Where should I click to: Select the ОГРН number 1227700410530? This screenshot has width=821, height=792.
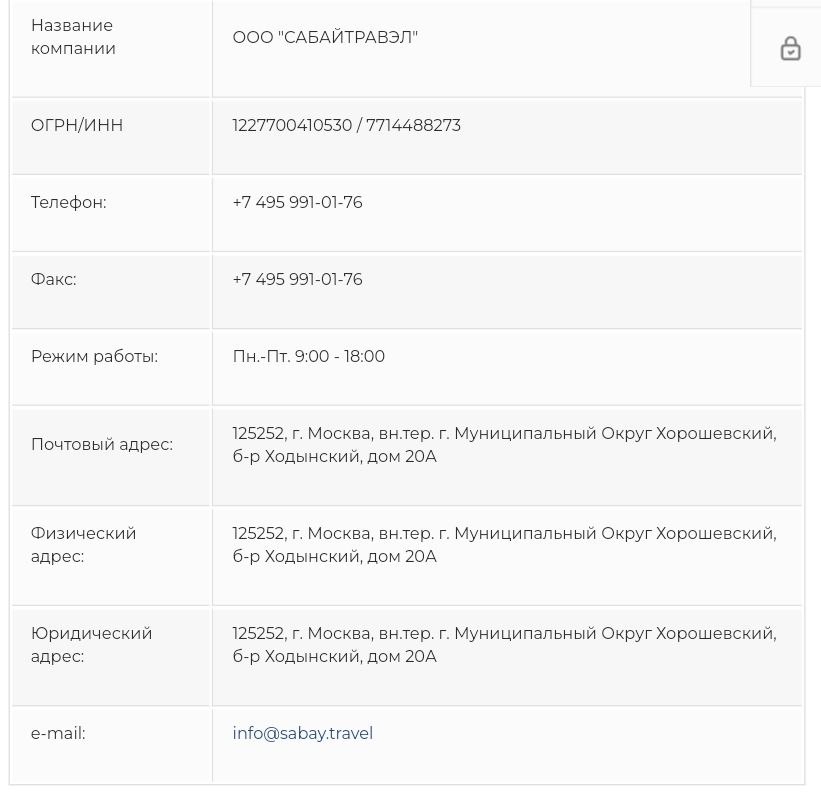pyautogui.click(x=292, y=125)
